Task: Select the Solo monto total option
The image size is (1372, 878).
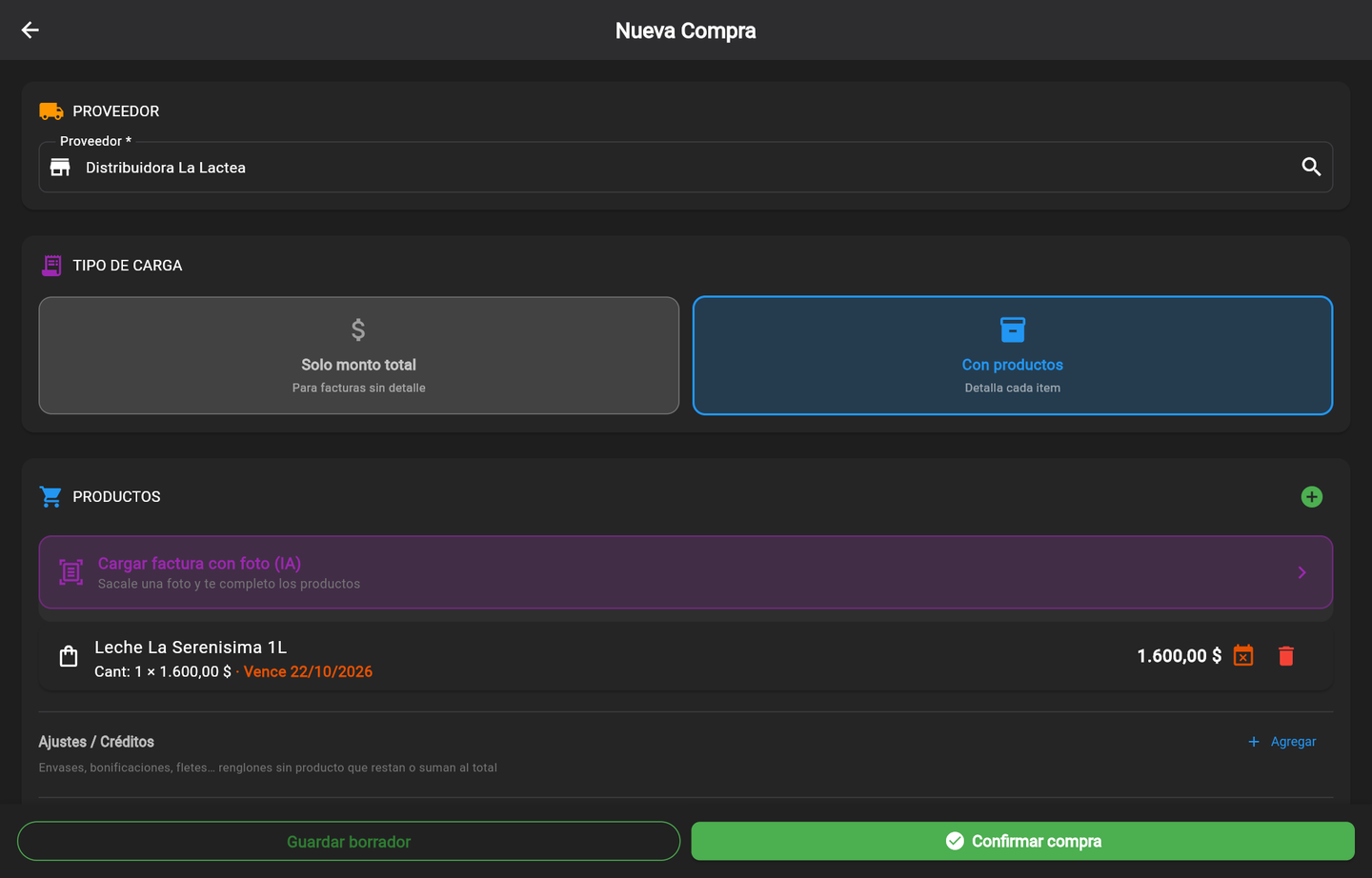Action: (x=359, y=355)
